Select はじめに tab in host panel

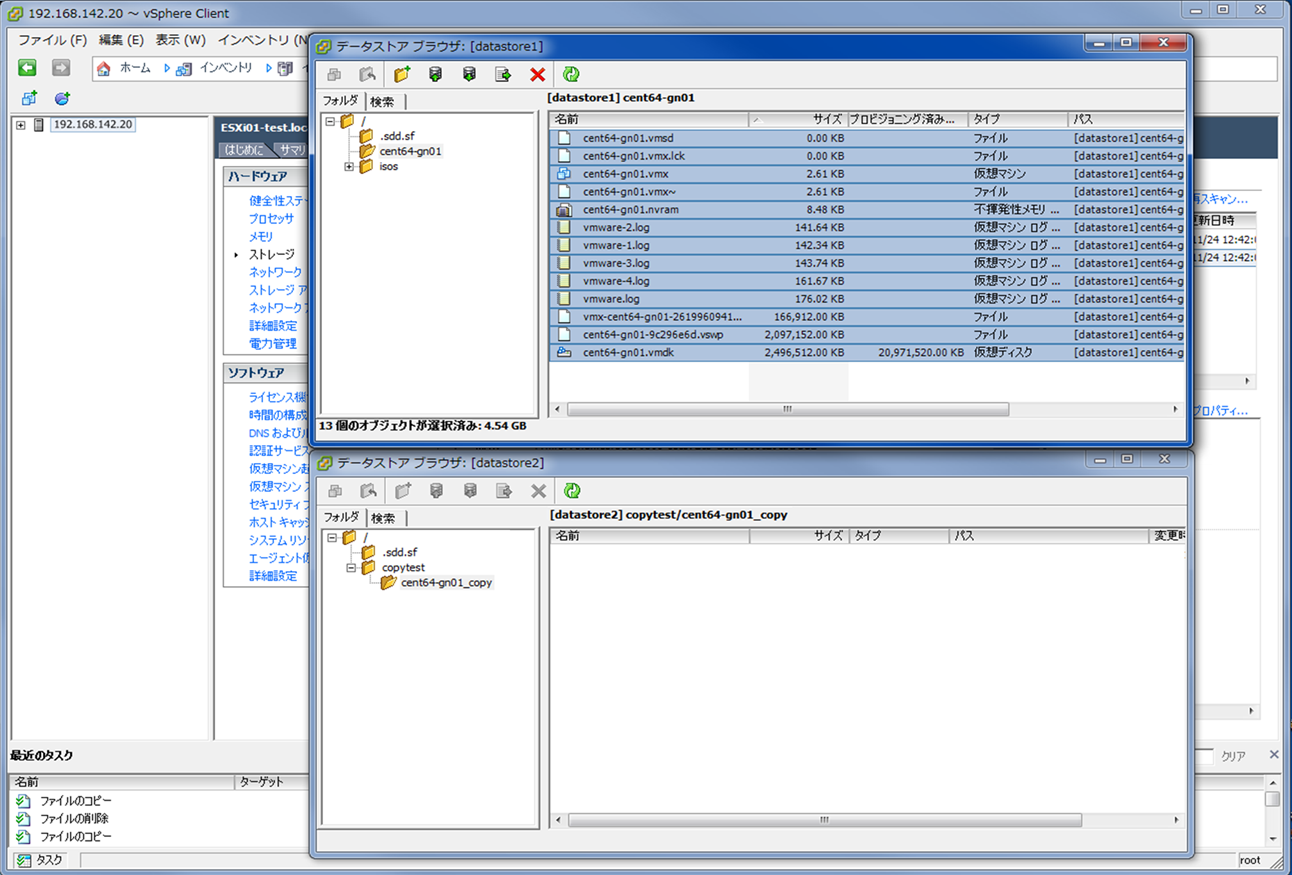(x=244, y=150)
